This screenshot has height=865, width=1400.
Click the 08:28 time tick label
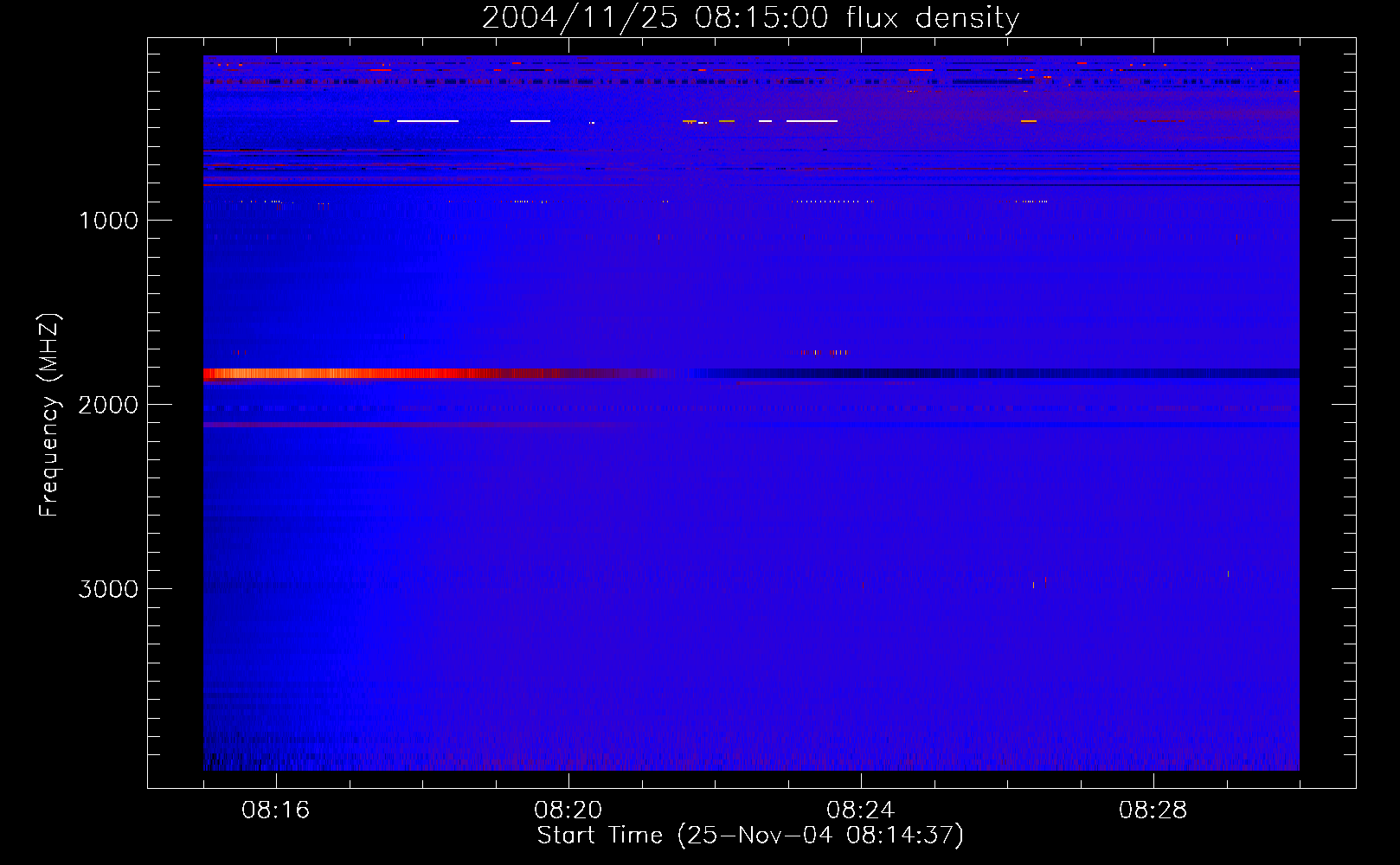coord(1153,811)
